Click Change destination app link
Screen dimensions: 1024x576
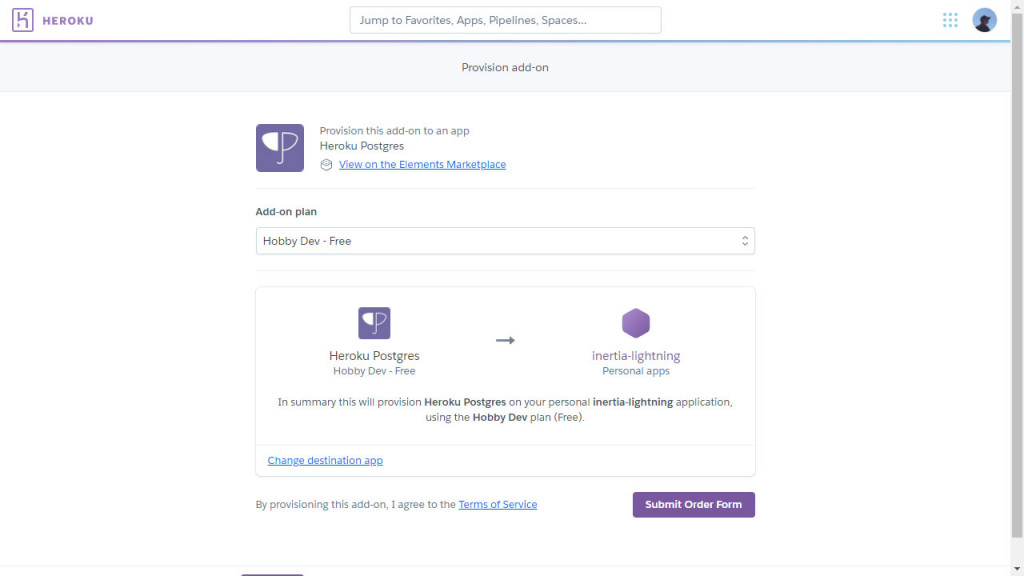pyautogui.click(x=325, y=460)
